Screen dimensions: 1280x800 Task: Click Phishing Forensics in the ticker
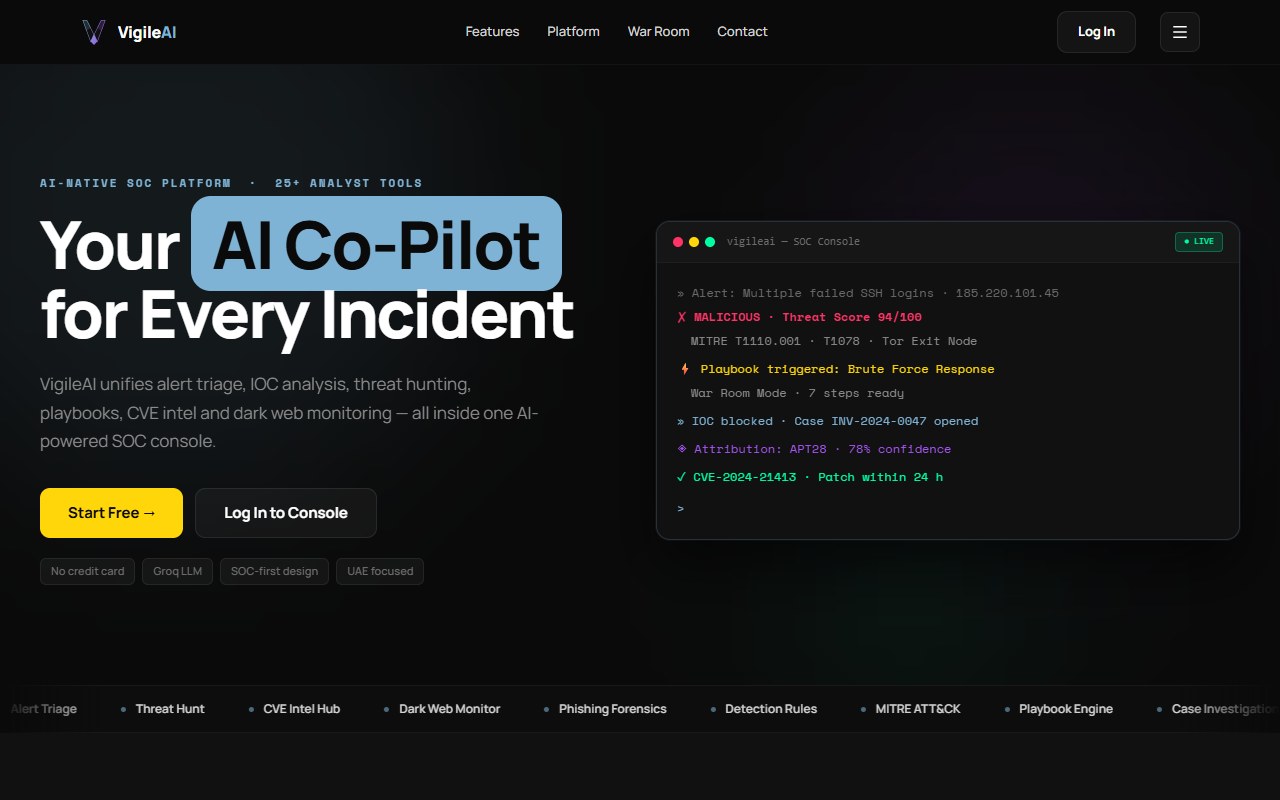[x=613, y=709]
